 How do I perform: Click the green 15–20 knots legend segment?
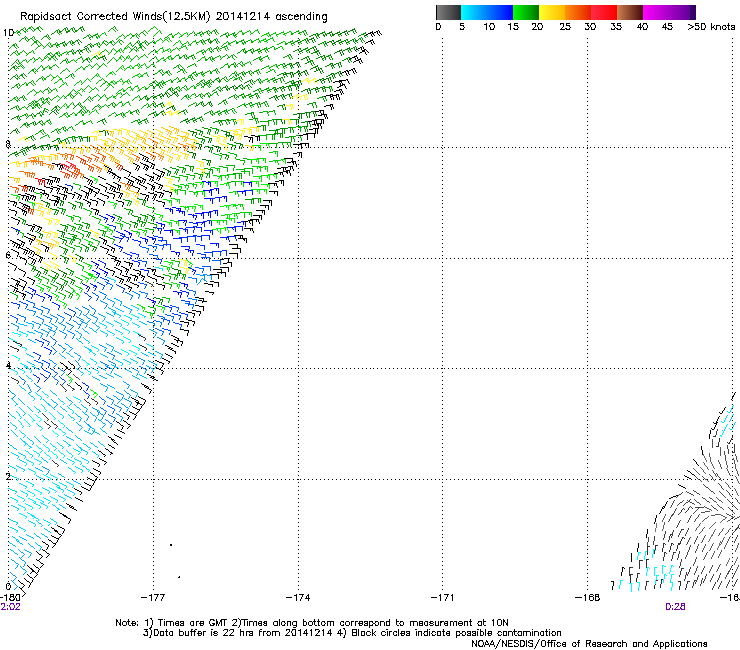coord(526,12)
